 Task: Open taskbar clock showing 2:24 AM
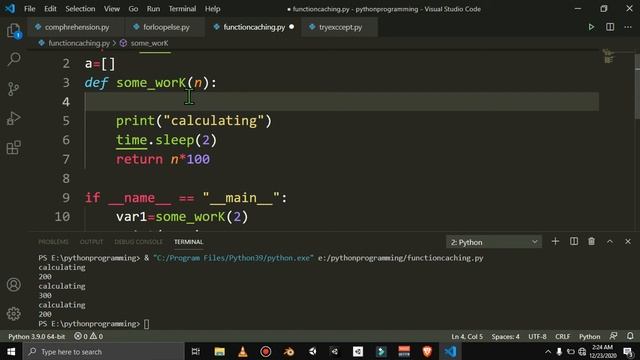pyautogui.click(x=602, y=351)
